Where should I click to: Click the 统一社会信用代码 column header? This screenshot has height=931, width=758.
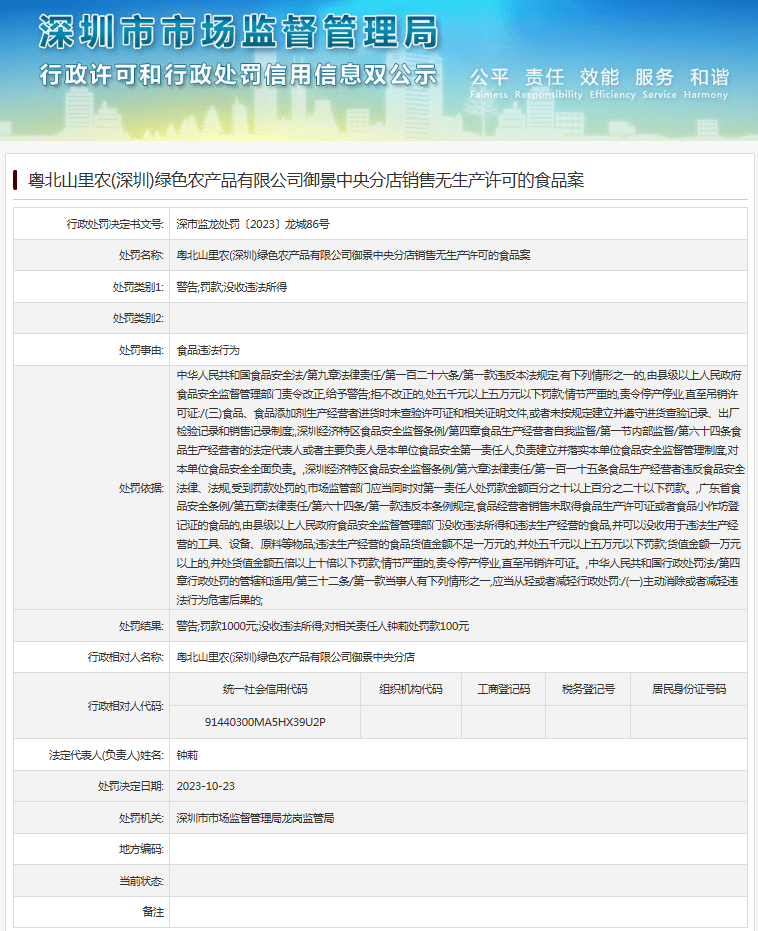coord(265,689)
